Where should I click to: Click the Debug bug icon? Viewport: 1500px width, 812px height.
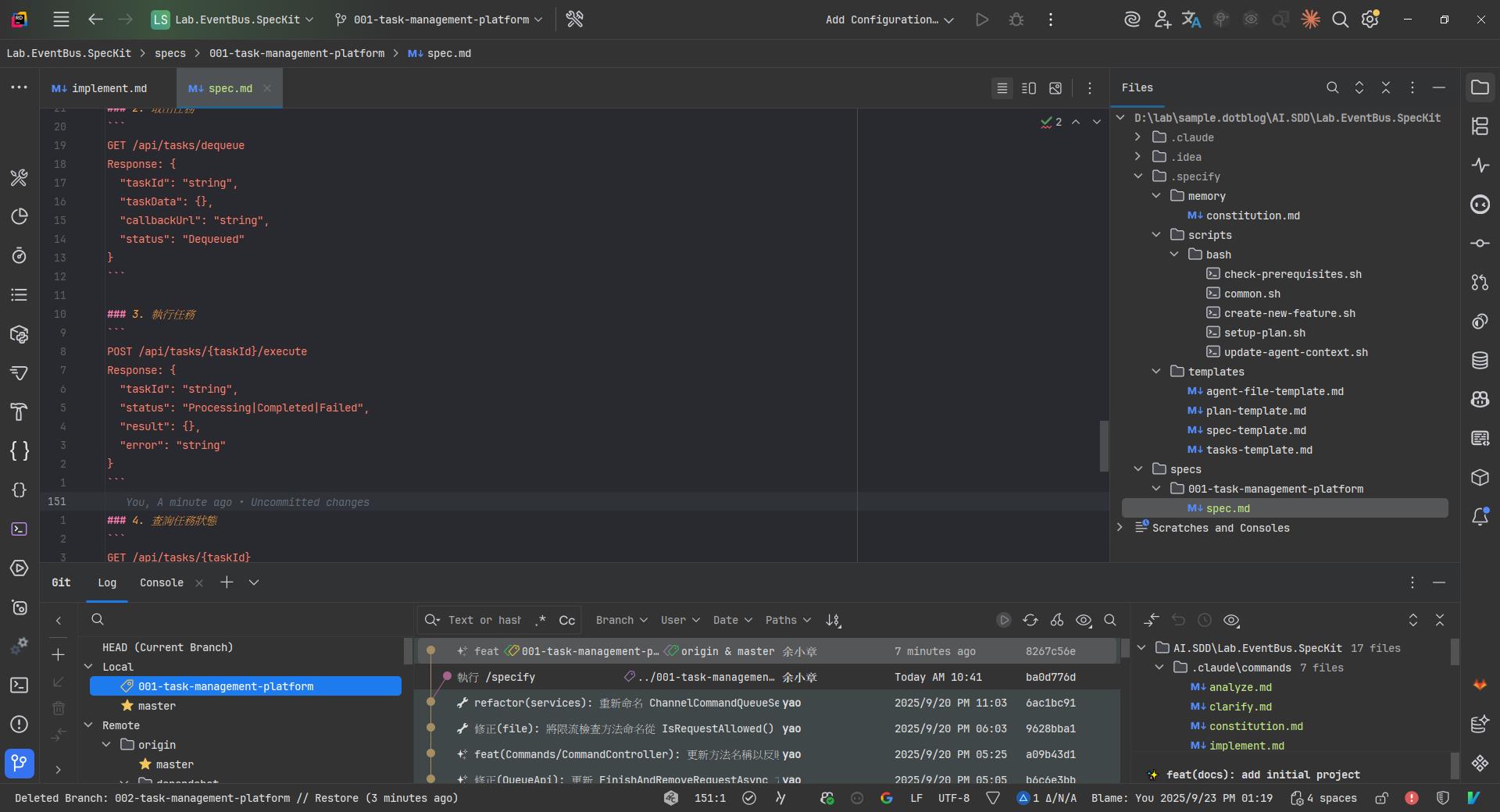[x=1016, y=20]
